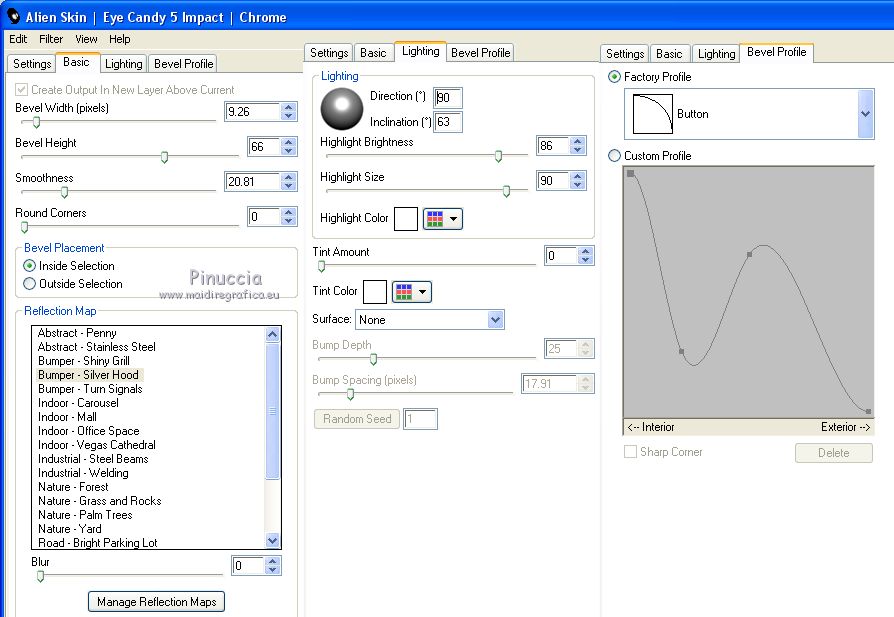Click the Bevel Width value field
Image resolution: width=894 pixels, height=617 pixels.
click(253, 112)
